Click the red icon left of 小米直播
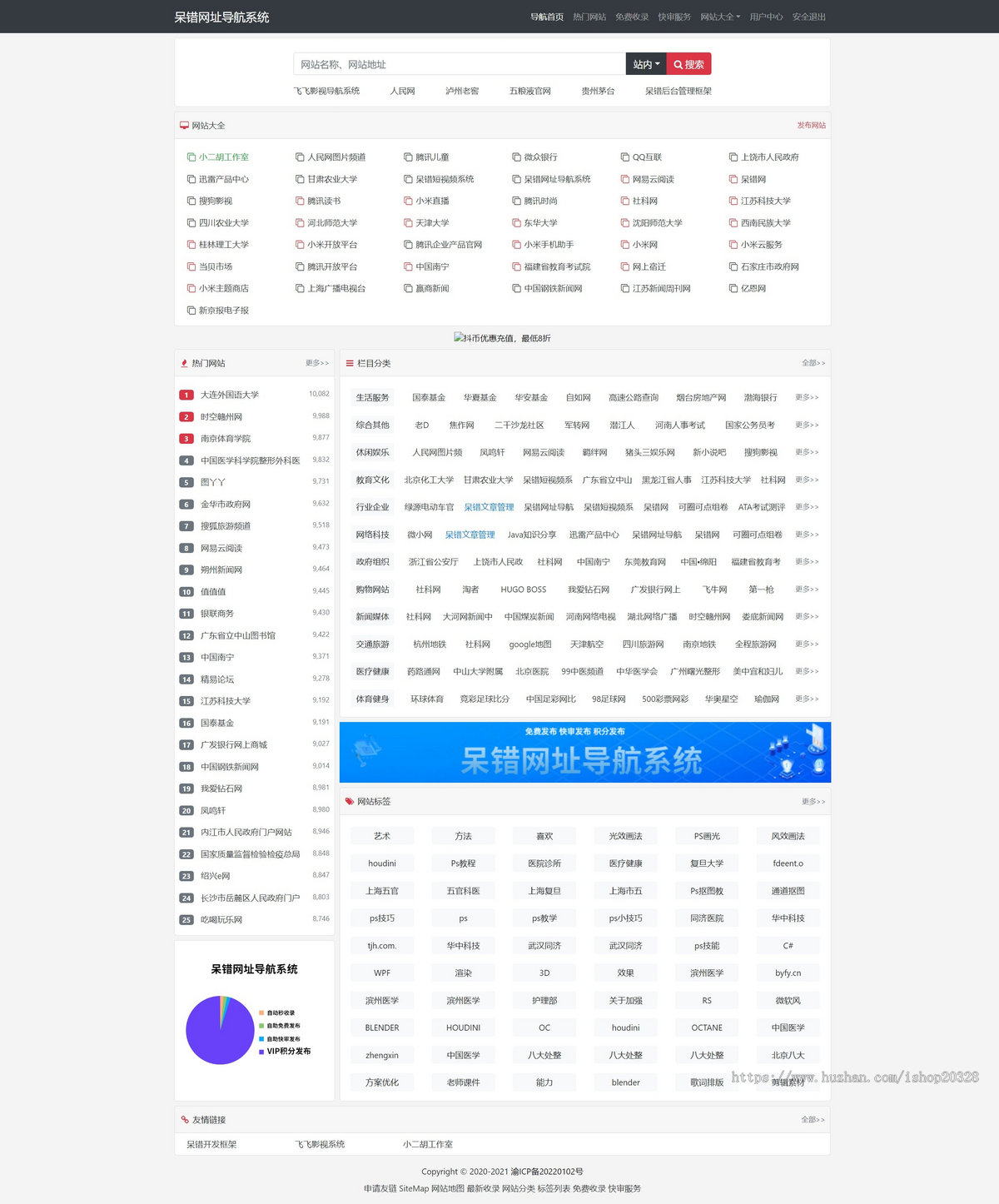 coord(408,201)
